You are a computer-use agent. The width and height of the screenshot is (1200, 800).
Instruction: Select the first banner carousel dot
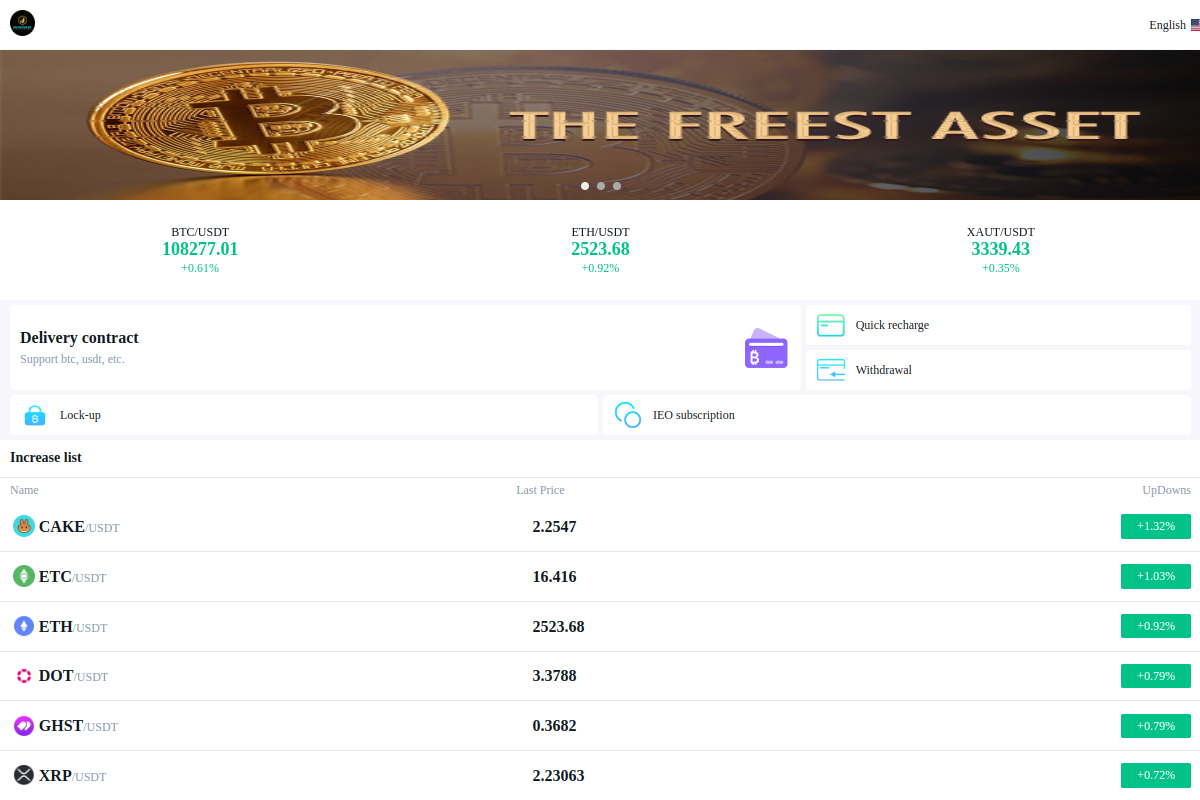click(x=585, y=186)
